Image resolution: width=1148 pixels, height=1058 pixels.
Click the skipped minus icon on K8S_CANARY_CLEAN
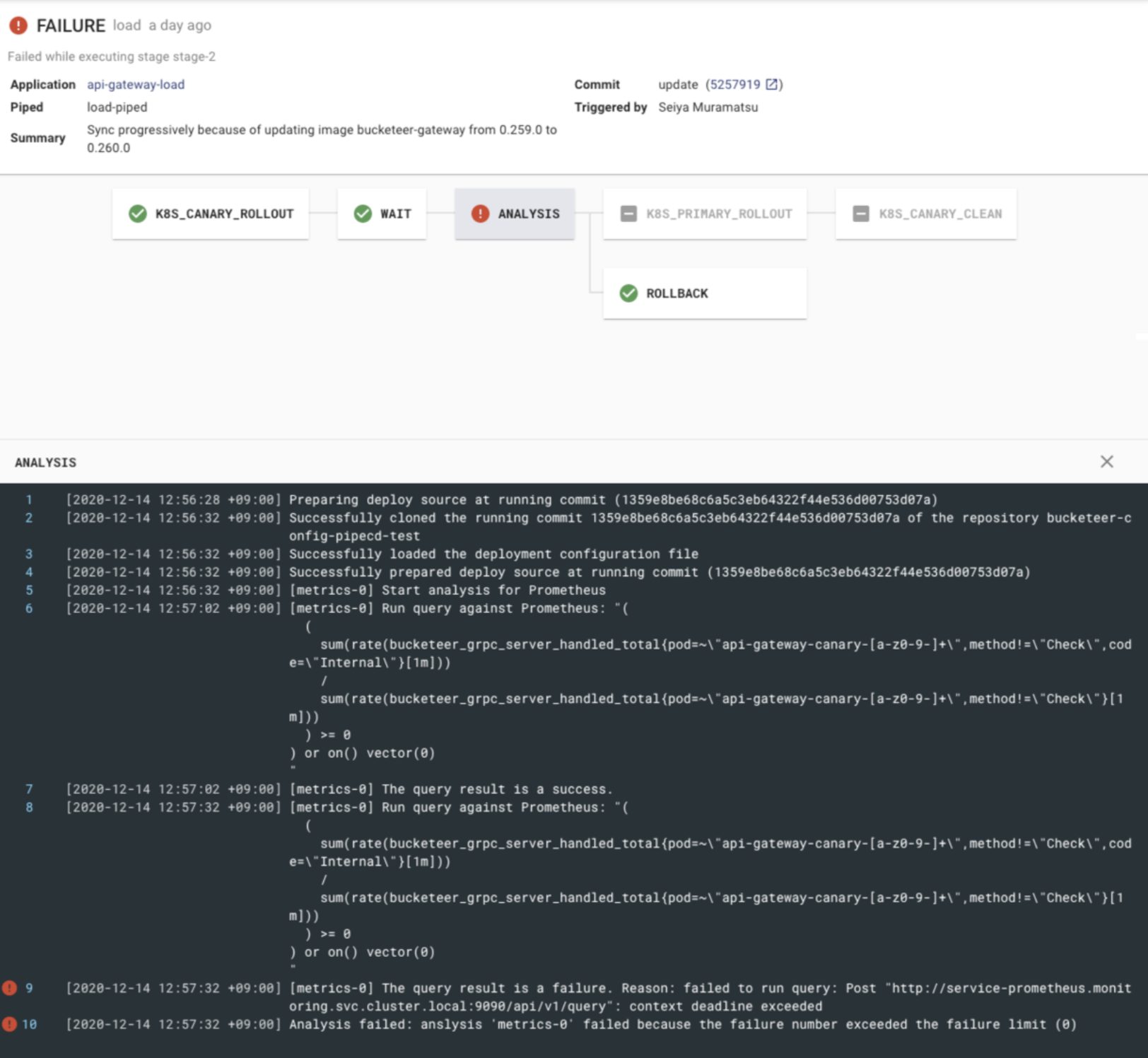click(860, 214)
